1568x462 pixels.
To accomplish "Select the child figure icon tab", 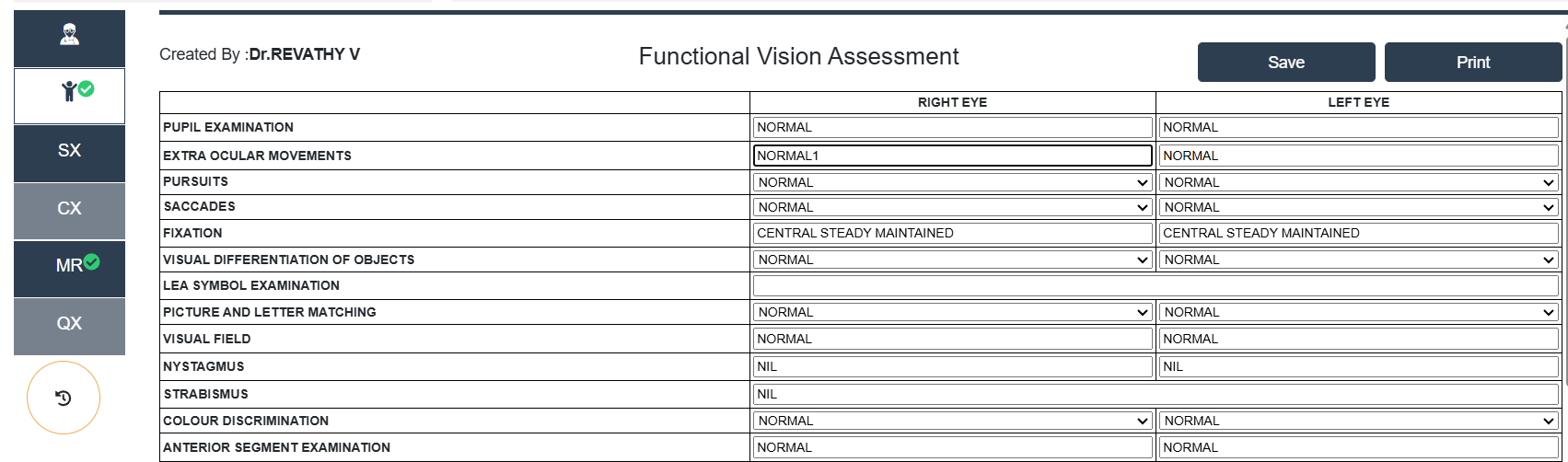I will point(70,95).
